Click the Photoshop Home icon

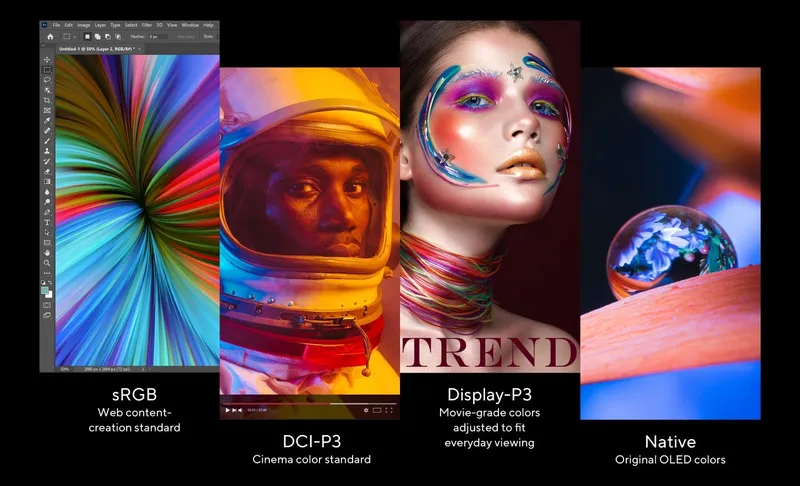point(50,37)
